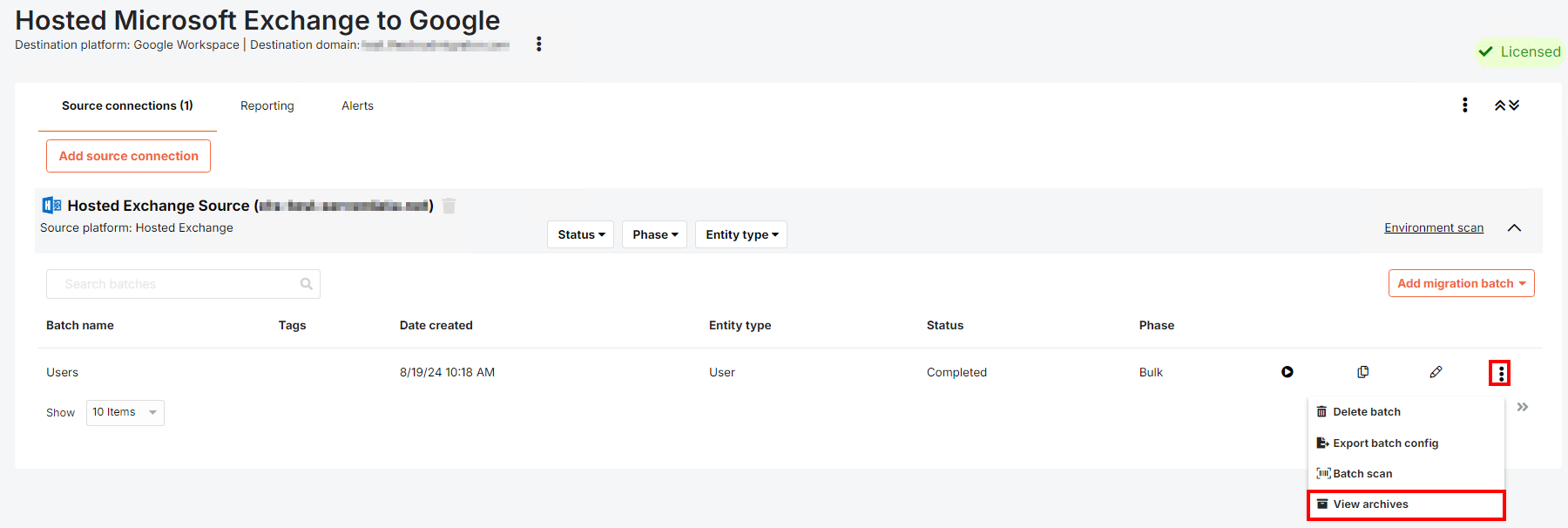Click the Tags column header

coord(293,325)
